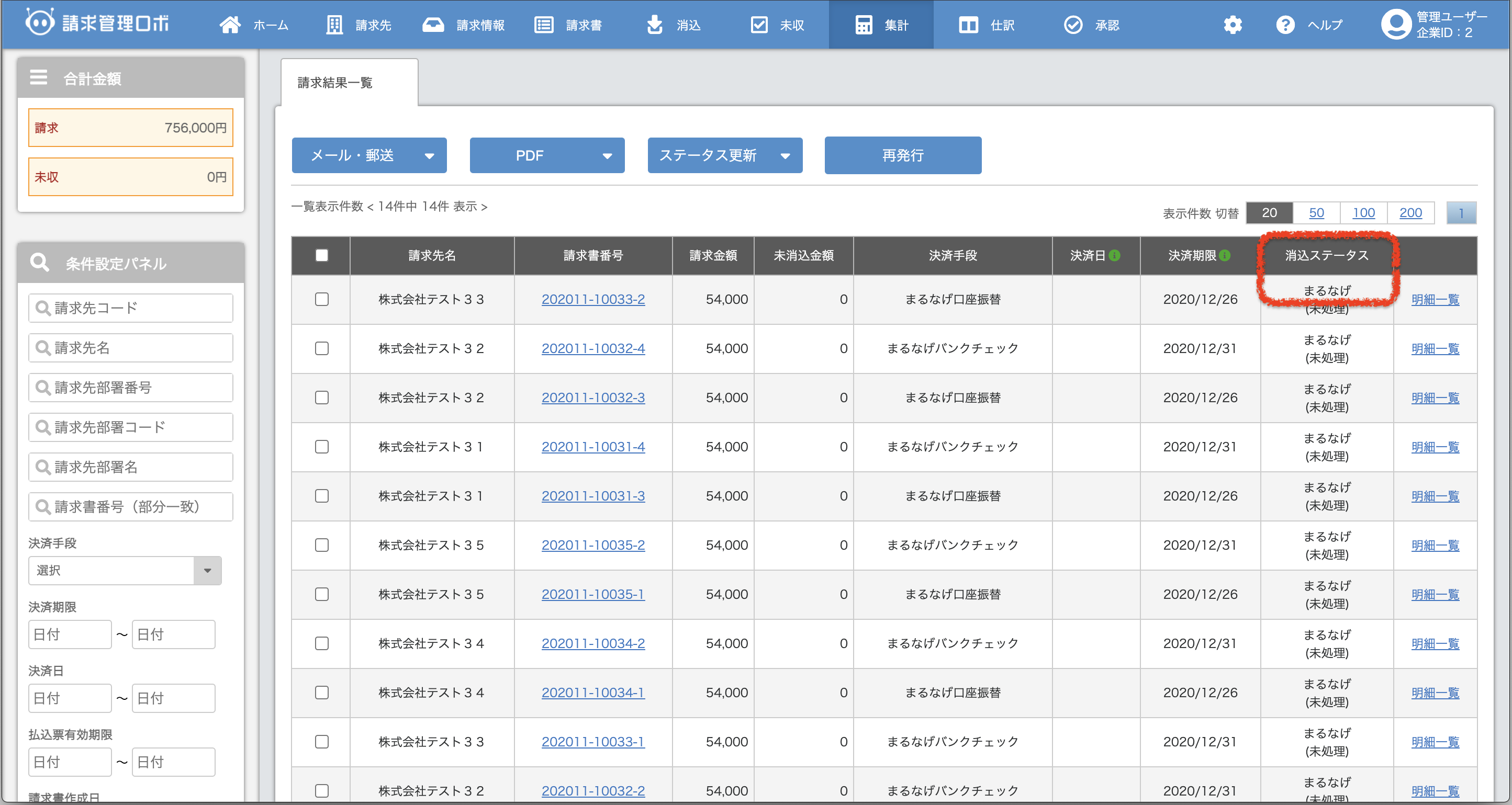1512x805 pixels.
Task: Click the 請求金額 column header
Action: click(713, 255)
